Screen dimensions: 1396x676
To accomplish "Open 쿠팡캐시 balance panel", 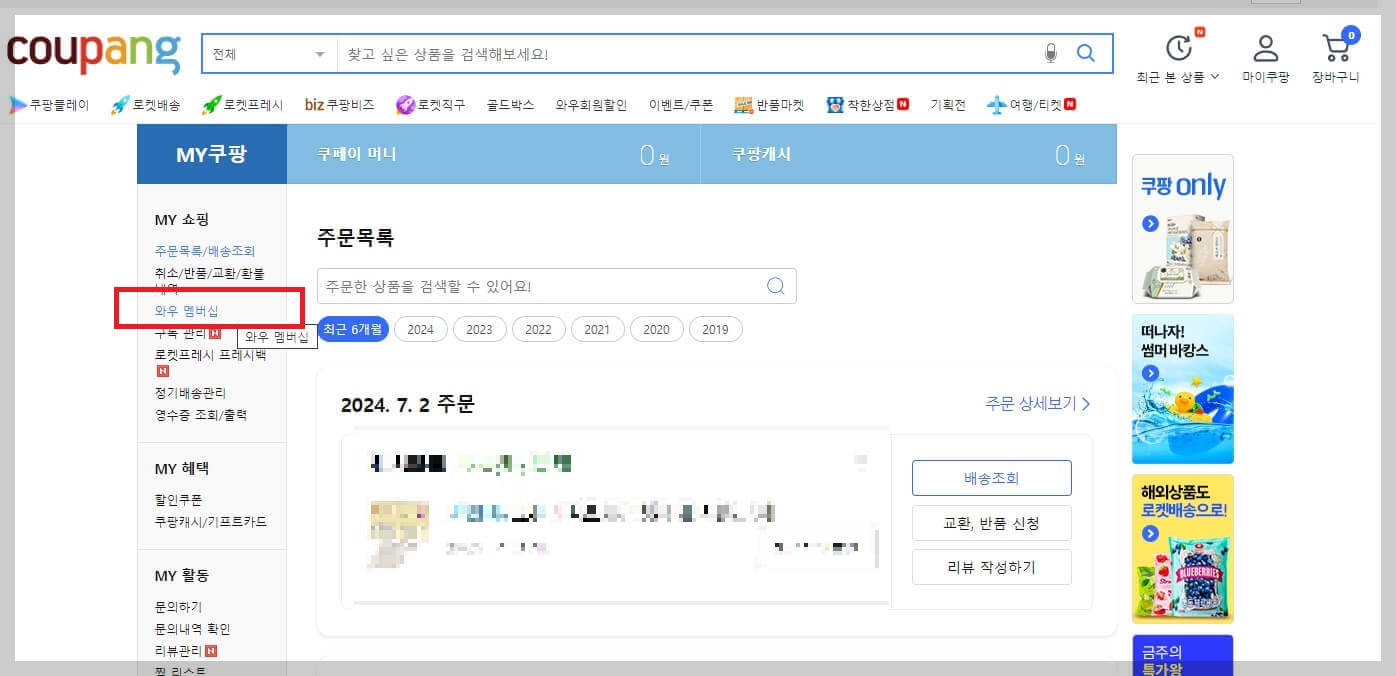I will pyautogui.click(x=909, y=154).
